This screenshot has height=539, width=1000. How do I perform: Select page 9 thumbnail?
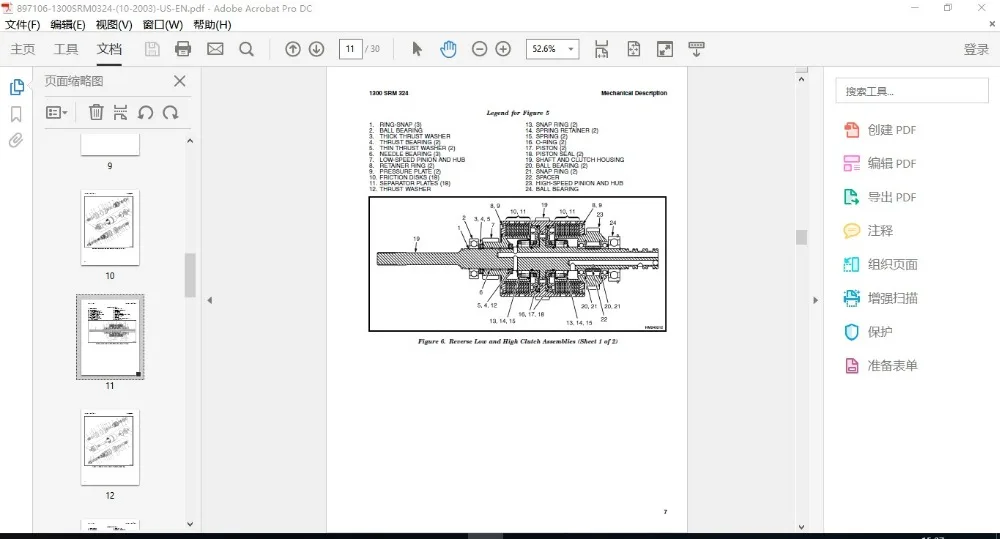110,145
